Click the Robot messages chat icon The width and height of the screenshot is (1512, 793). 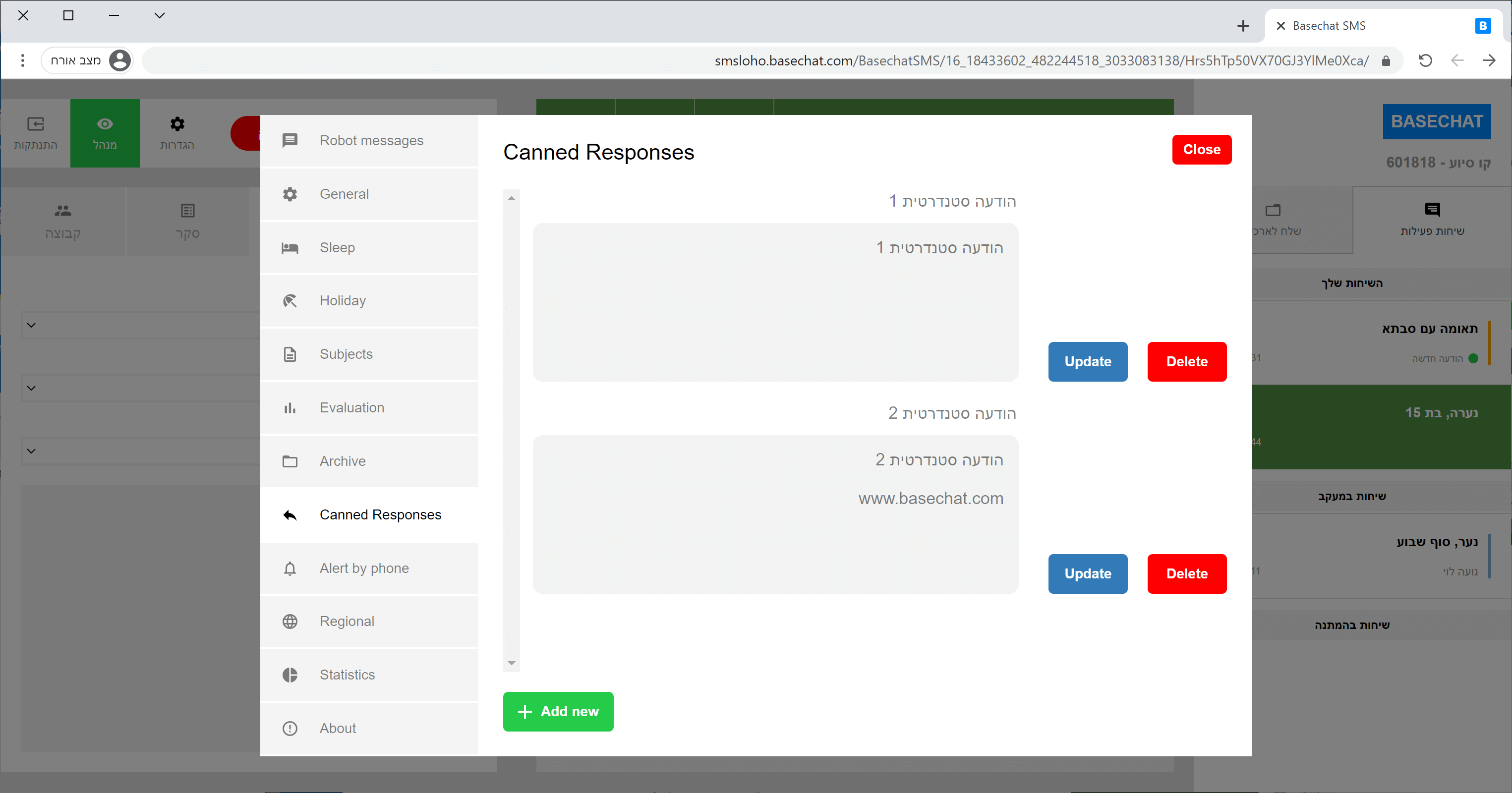[290, 141]
